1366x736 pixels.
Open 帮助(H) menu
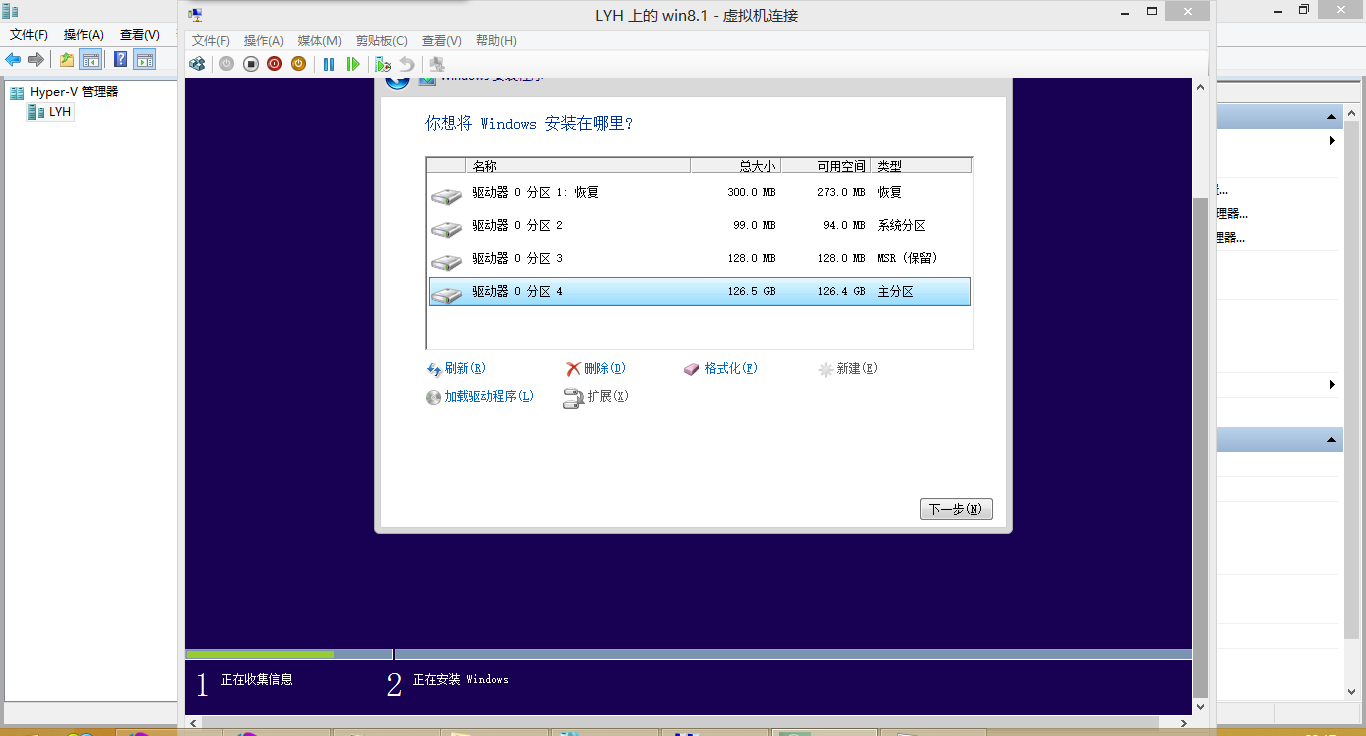click(x=496, y=41)
